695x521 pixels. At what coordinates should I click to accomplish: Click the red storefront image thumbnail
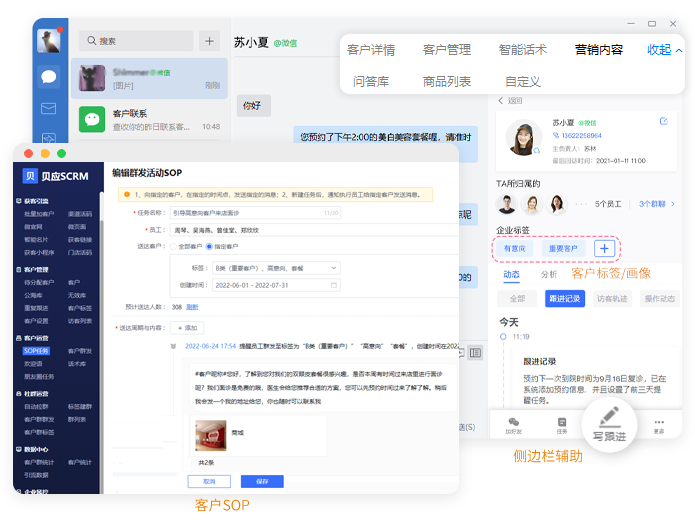211,435
